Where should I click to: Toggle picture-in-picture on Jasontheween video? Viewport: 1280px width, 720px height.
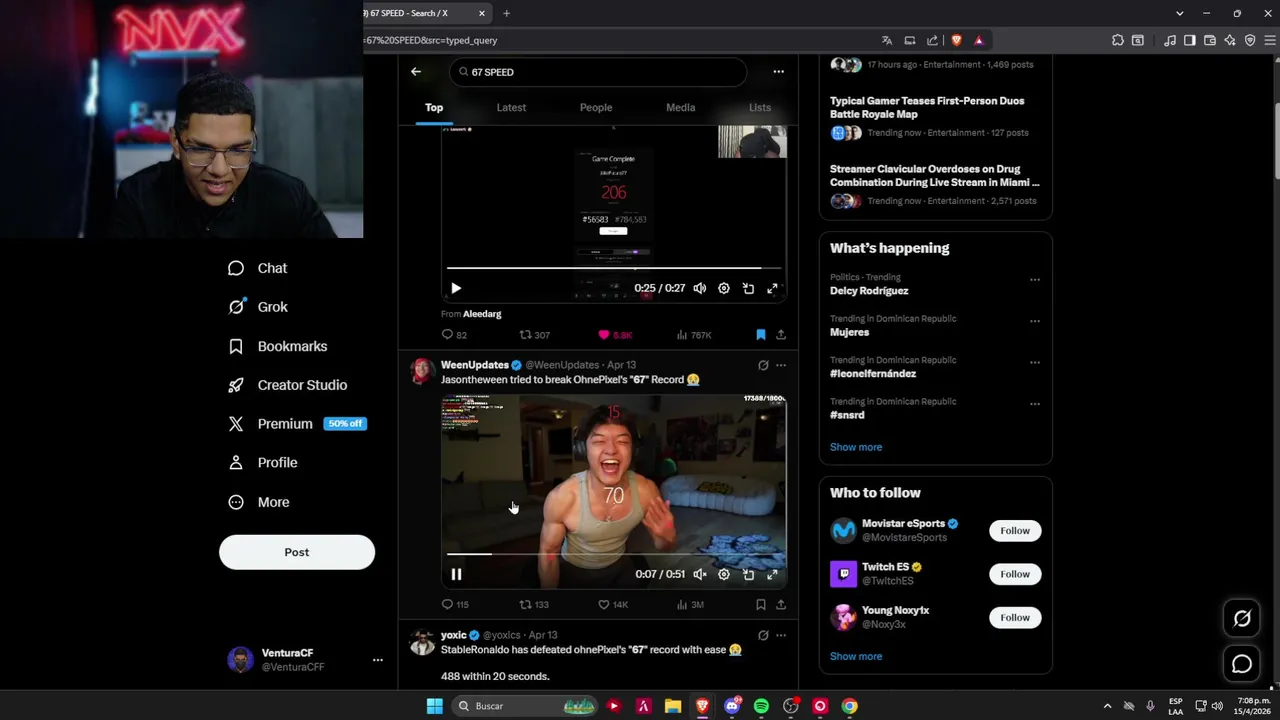pos(748,574)
